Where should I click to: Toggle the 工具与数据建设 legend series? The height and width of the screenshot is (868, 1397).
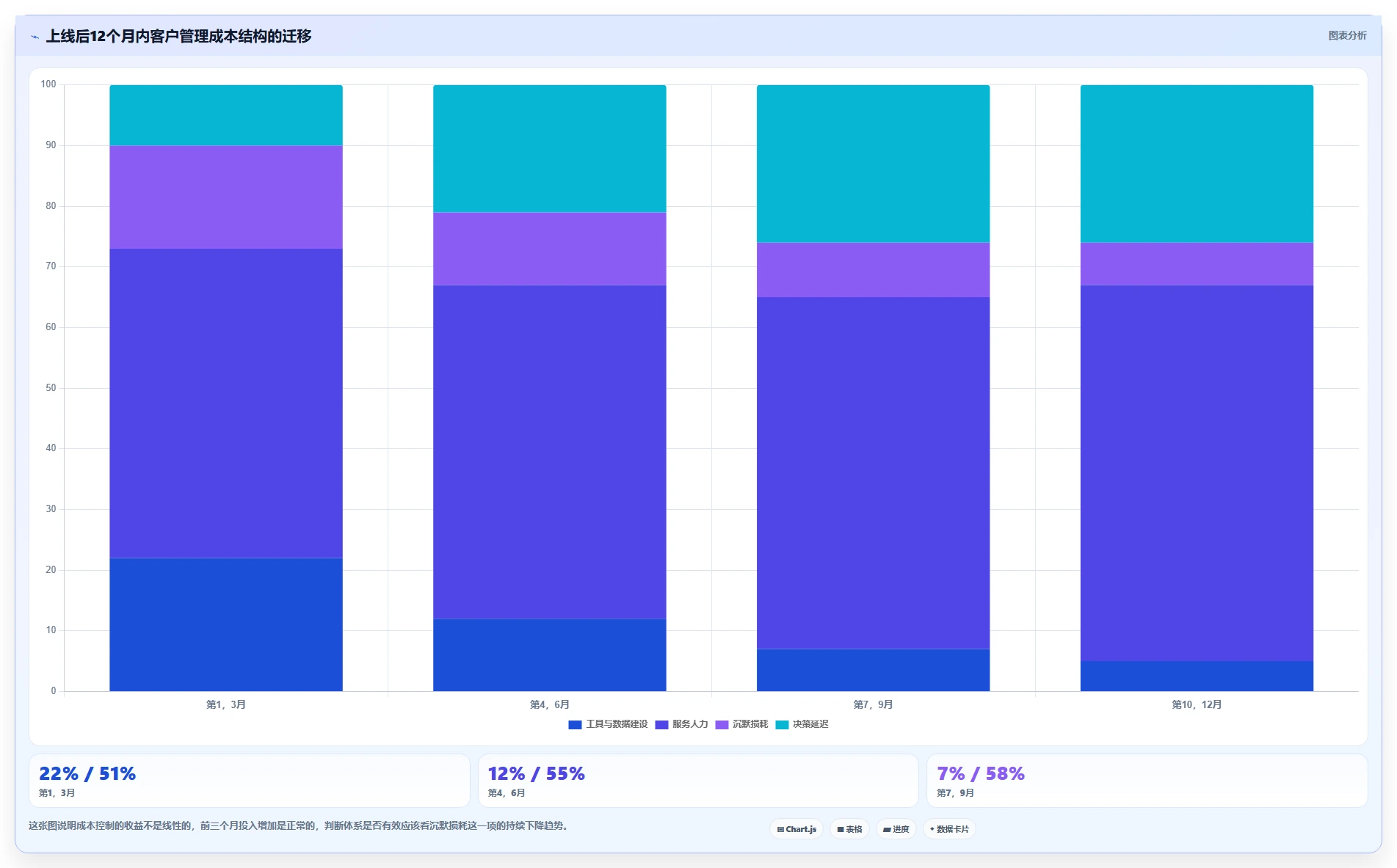tap(608, 724)
